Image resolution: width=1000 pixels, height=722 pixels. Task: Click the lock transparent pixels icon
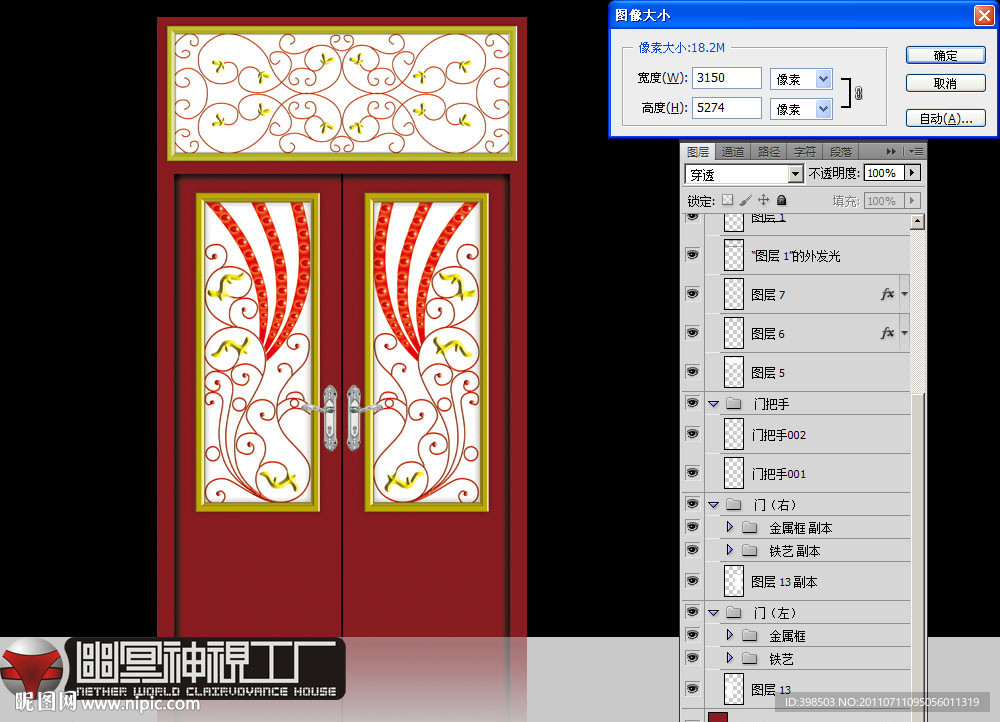(x=728, y=200)
